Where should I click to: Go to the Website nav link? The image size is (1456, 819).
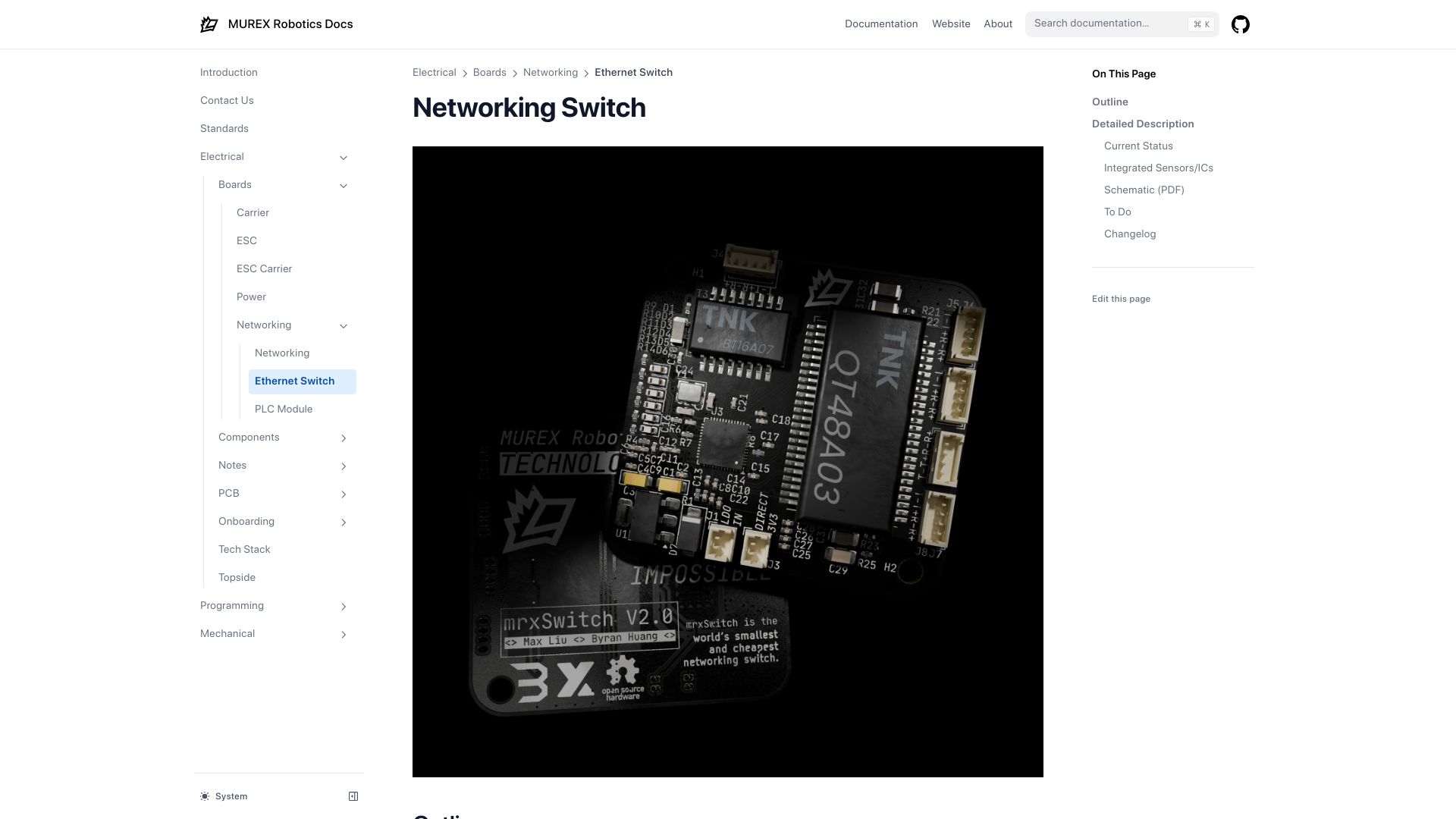[x=951, y=24]
